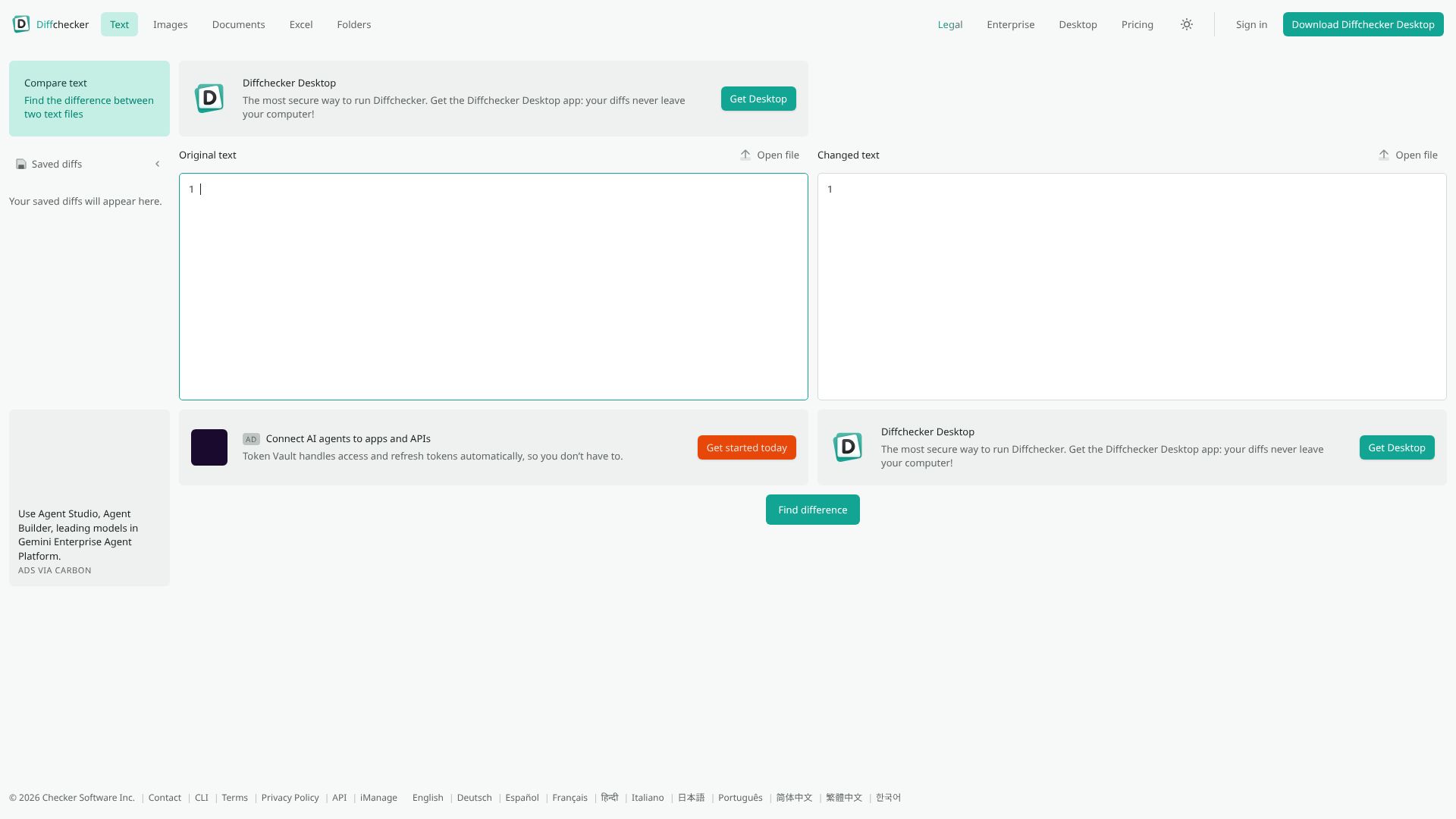Click "Your saved diffs will appear here." text
Image resolution: width=1456 pixels, height=819 pixels.
pos(86,201)
